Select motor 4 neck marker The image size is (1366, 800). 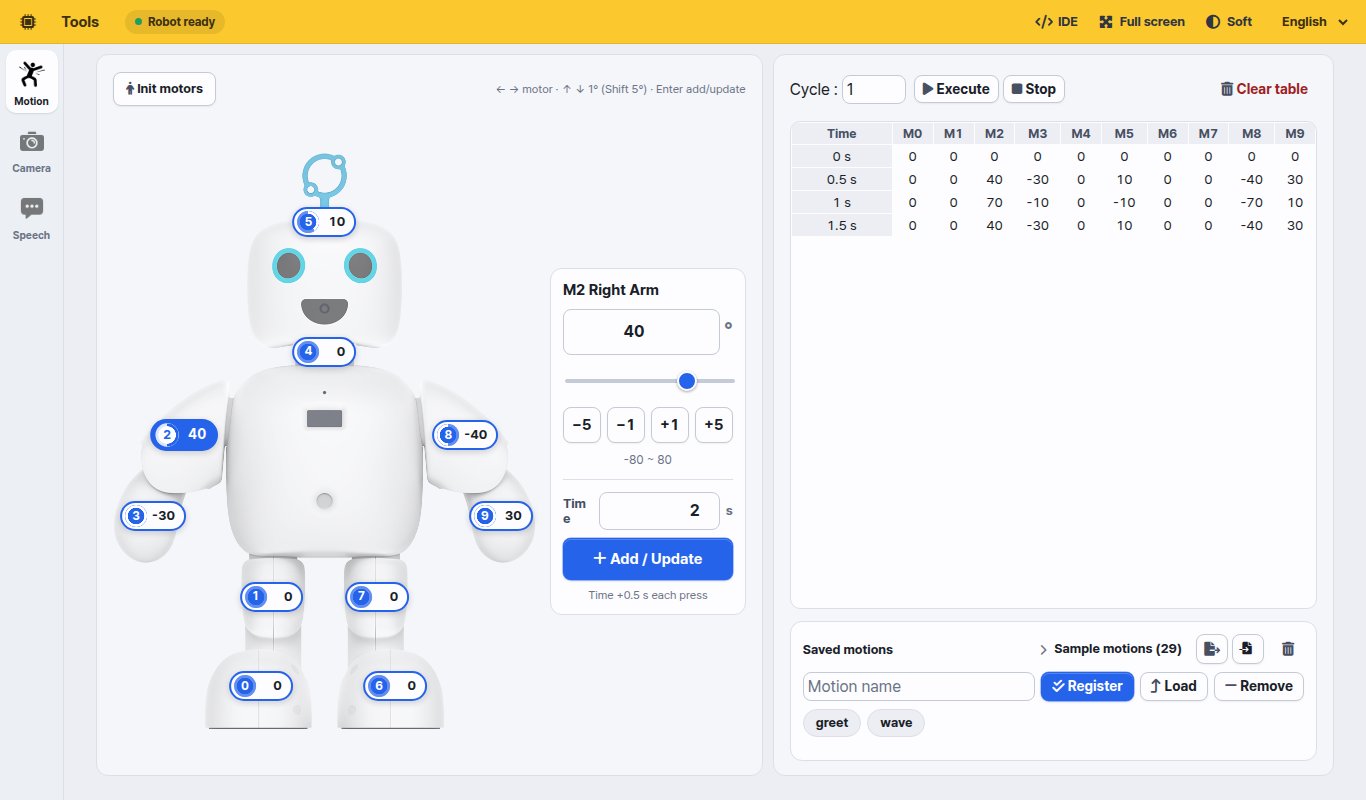(x=324, y=352)
